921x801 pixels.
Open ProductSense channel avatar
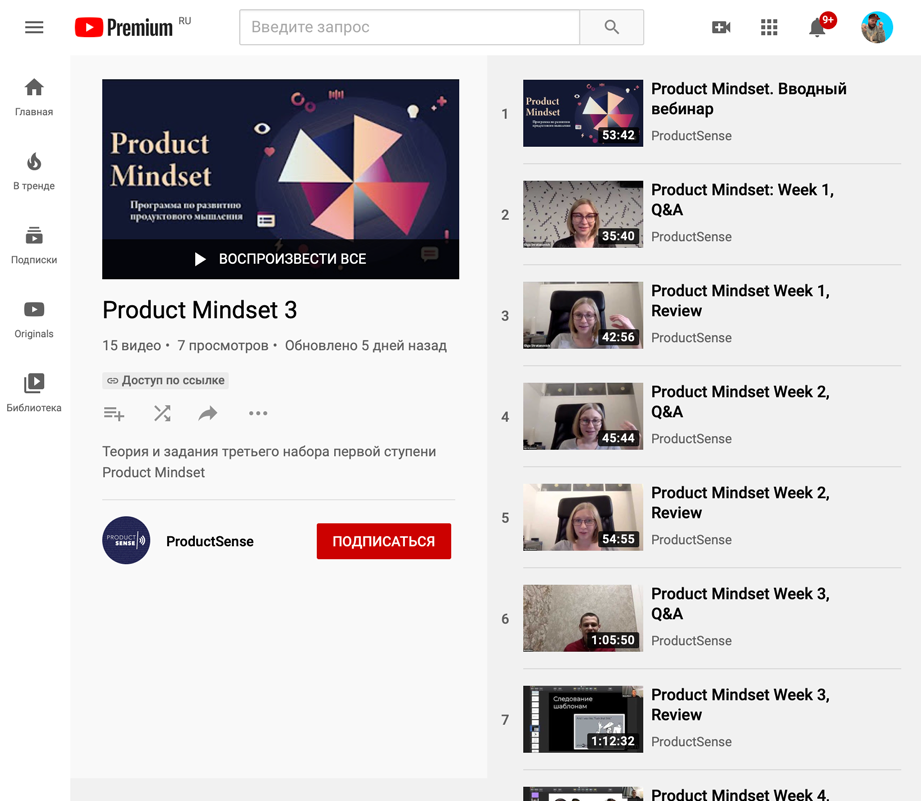(x=126, y=540)
